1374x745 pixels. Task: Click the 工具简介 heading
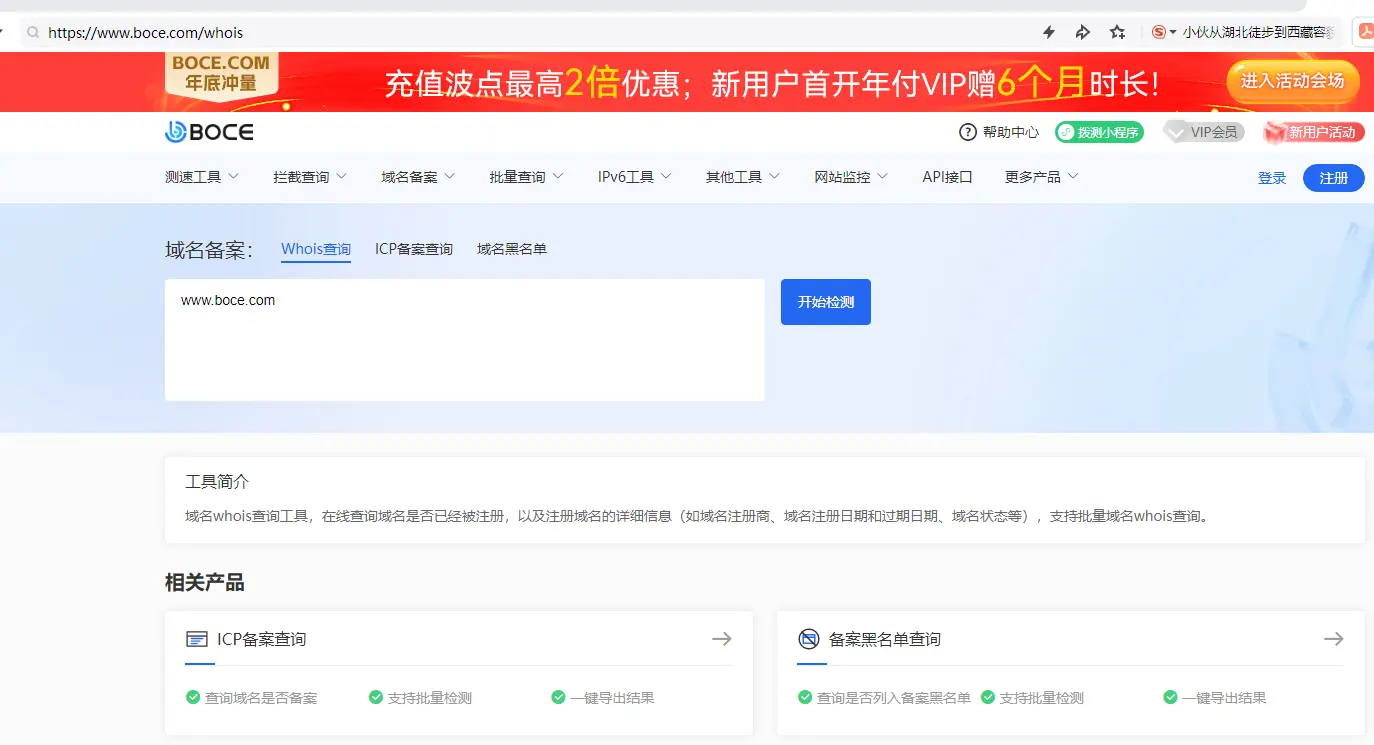[217, 482]
